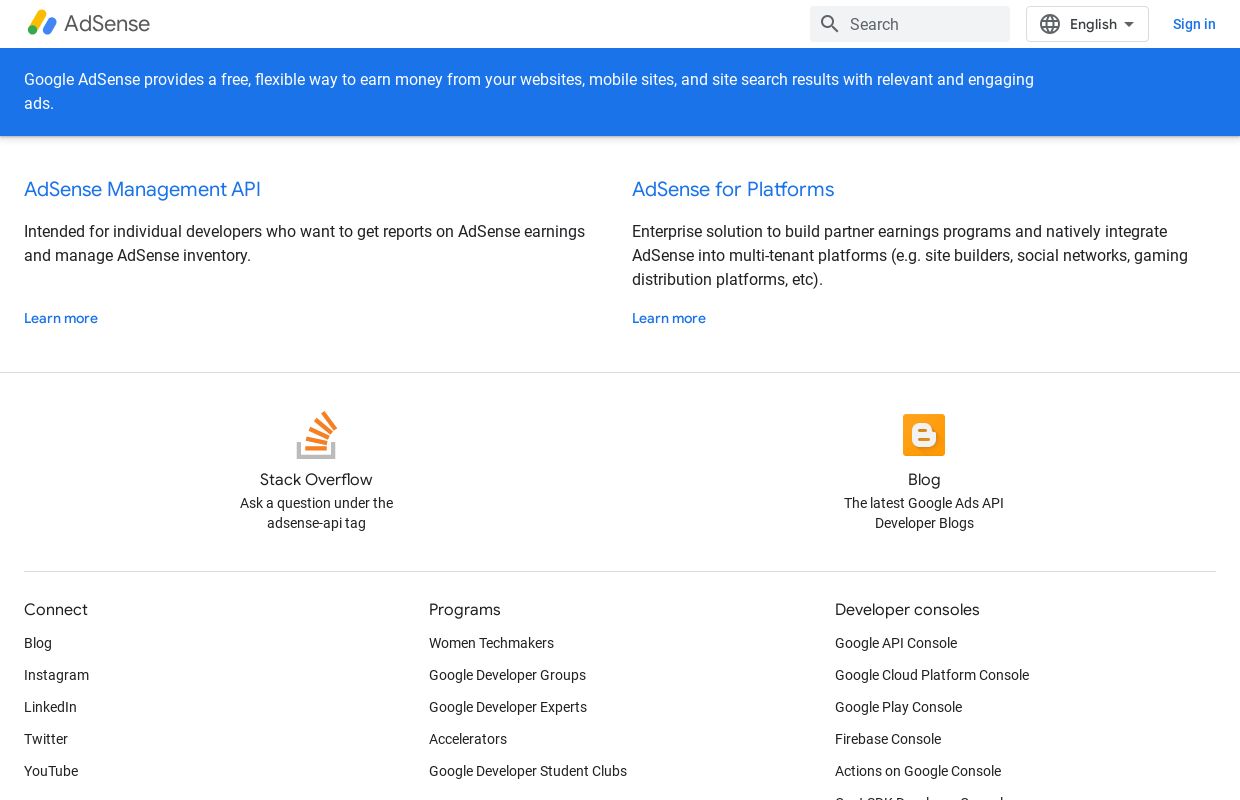Open Actions on Google Console link

918,771
